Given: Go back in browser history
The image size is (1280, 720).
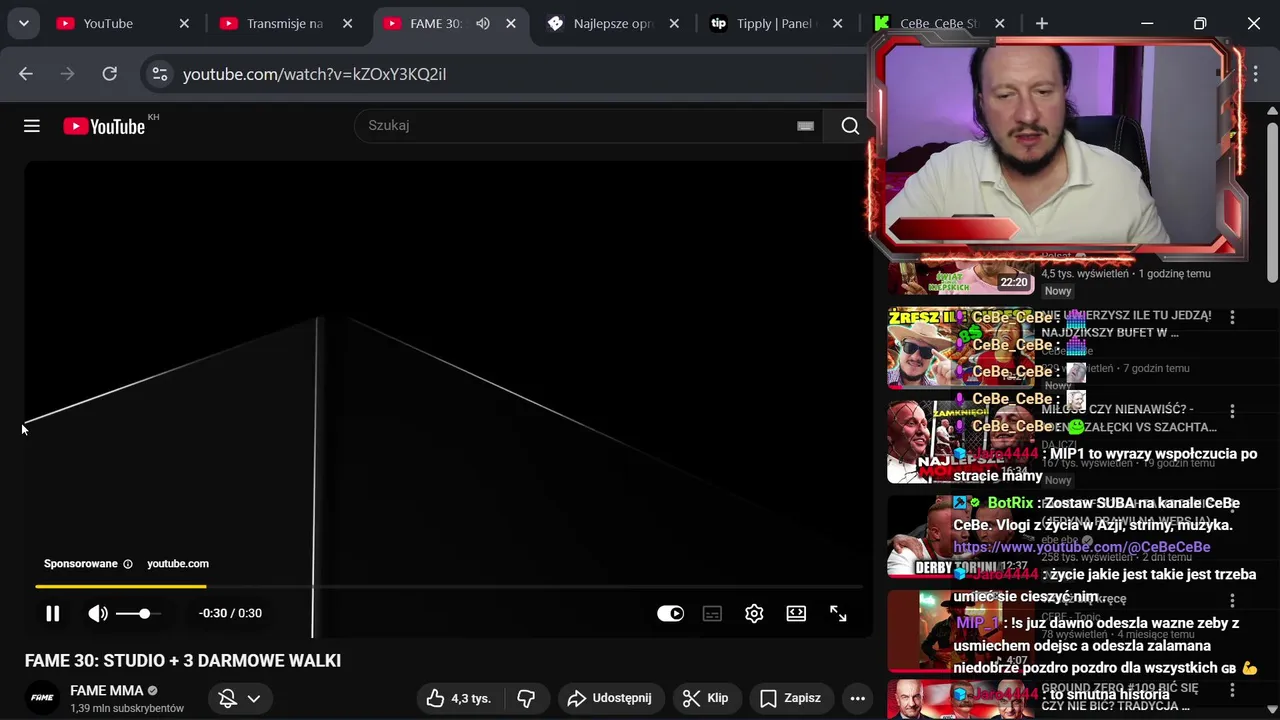Looking at the screenshot, I should [x=26, y=74].
